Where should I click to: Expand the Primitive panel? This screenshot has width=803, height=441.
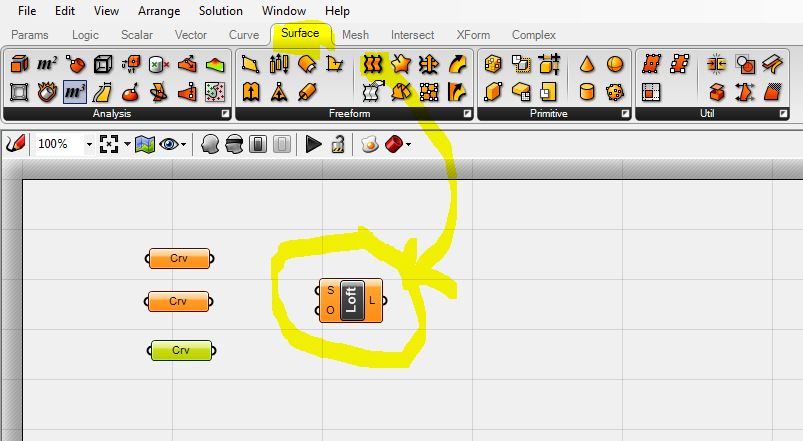tap(625, 114)
